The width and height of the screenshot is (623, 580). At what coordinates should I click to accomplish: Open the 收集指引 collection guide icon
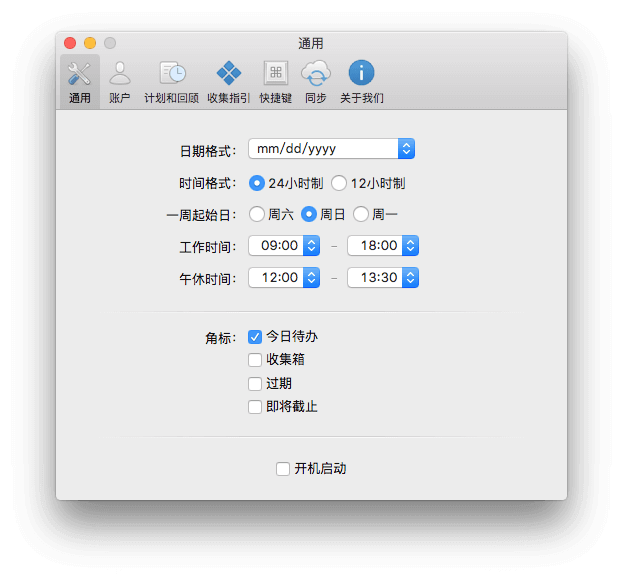click(229, 74)
